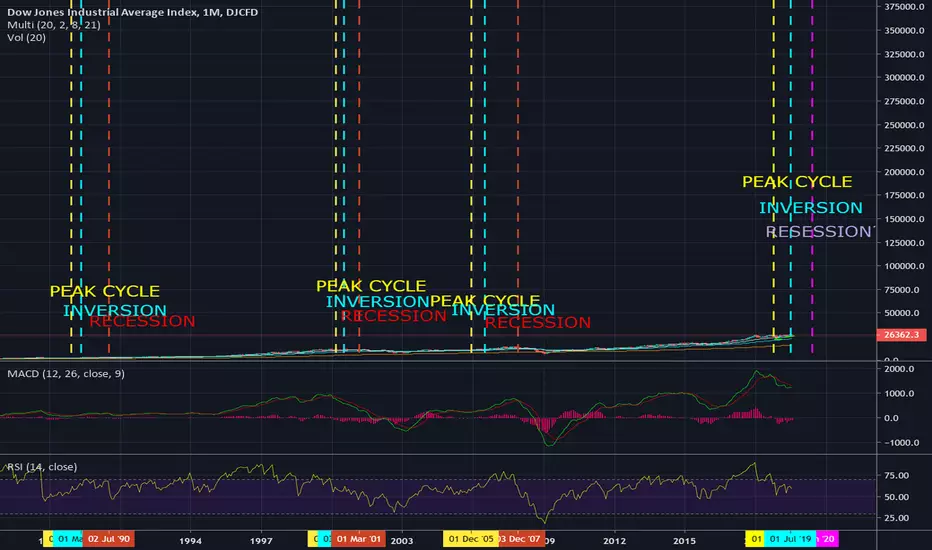Click the 200000.0 price axis label
This screenshot has height=550, width=932.
pyautogui.click(x=904, y=172)
